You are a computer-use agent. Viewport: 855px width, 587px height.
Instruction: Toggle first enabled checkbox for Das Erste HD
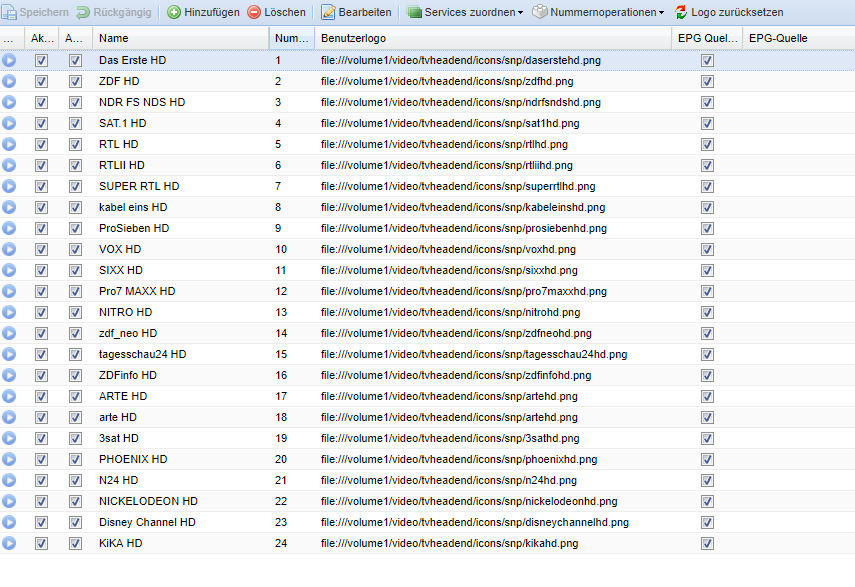tap(41, 60)
